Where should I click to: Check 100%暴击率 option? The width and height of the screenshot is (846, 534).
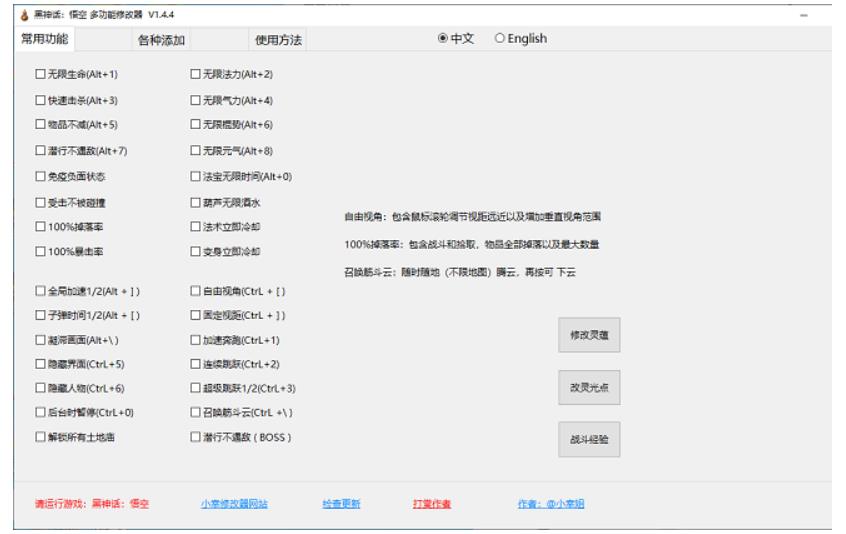click(x=40, y=251)
